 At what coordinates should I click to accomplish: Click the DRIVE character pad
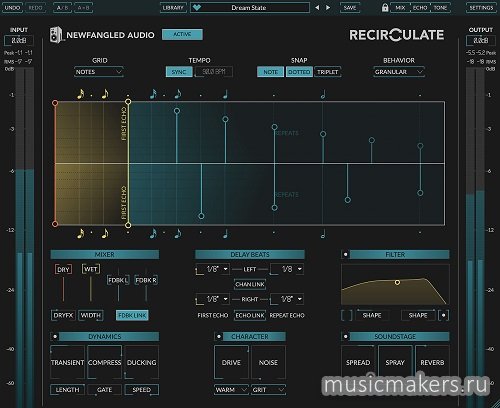231,362
